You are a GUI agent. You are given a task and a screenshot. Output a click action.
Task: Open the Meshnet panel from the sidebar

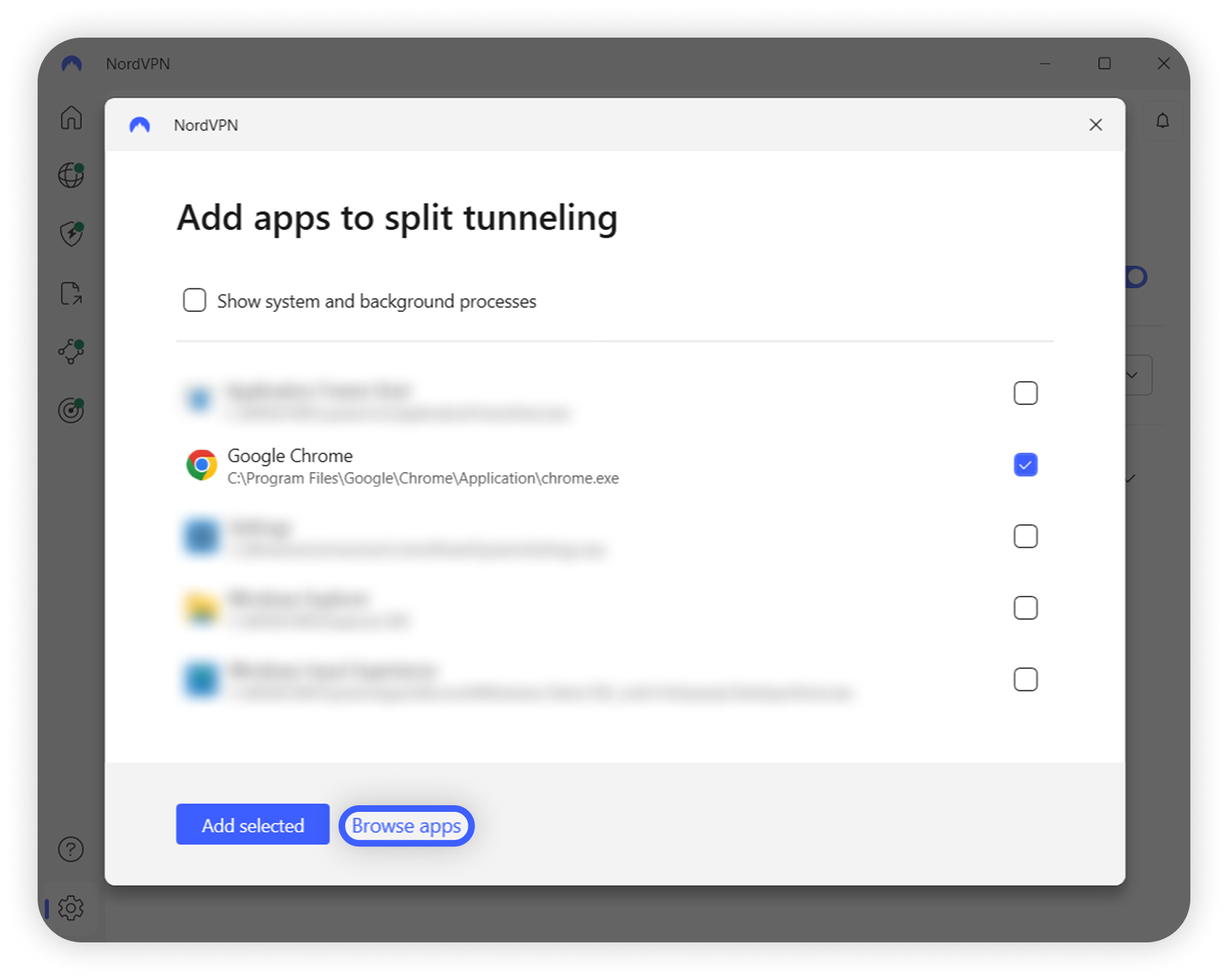pos(71,352)
